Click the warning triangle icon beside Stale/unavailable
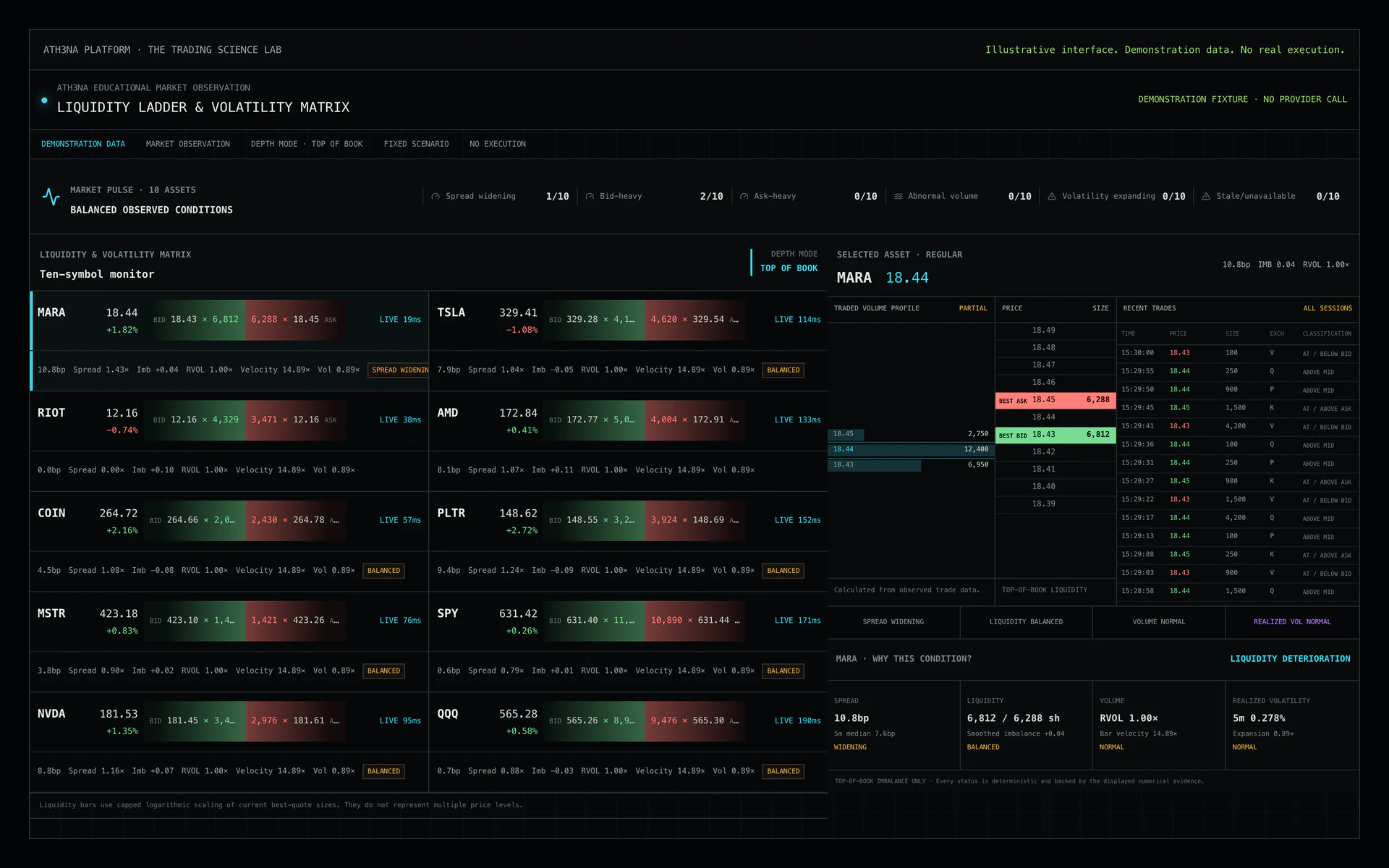 pos(1206,197)
